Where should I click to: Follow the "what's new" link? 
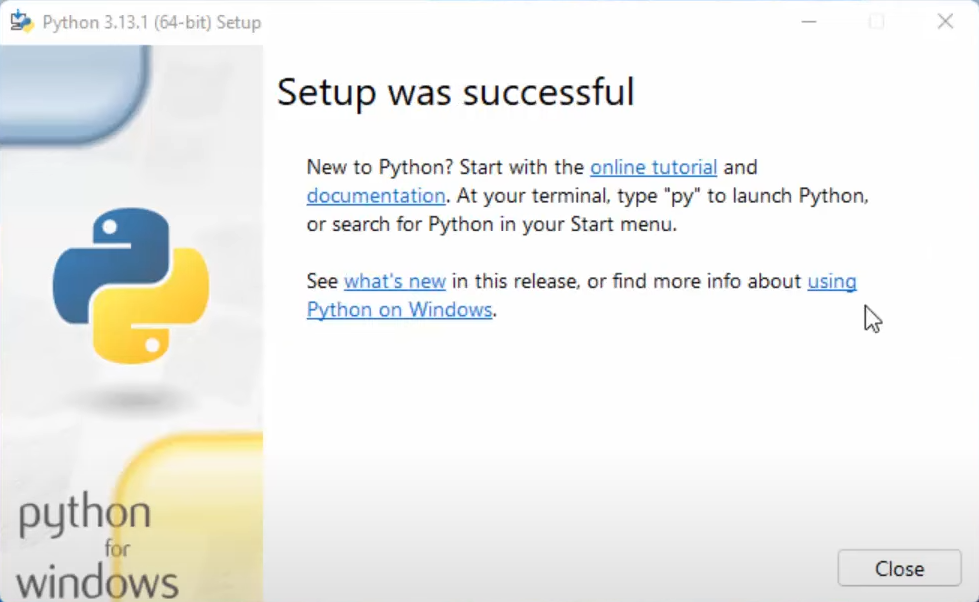click(395, 282)
